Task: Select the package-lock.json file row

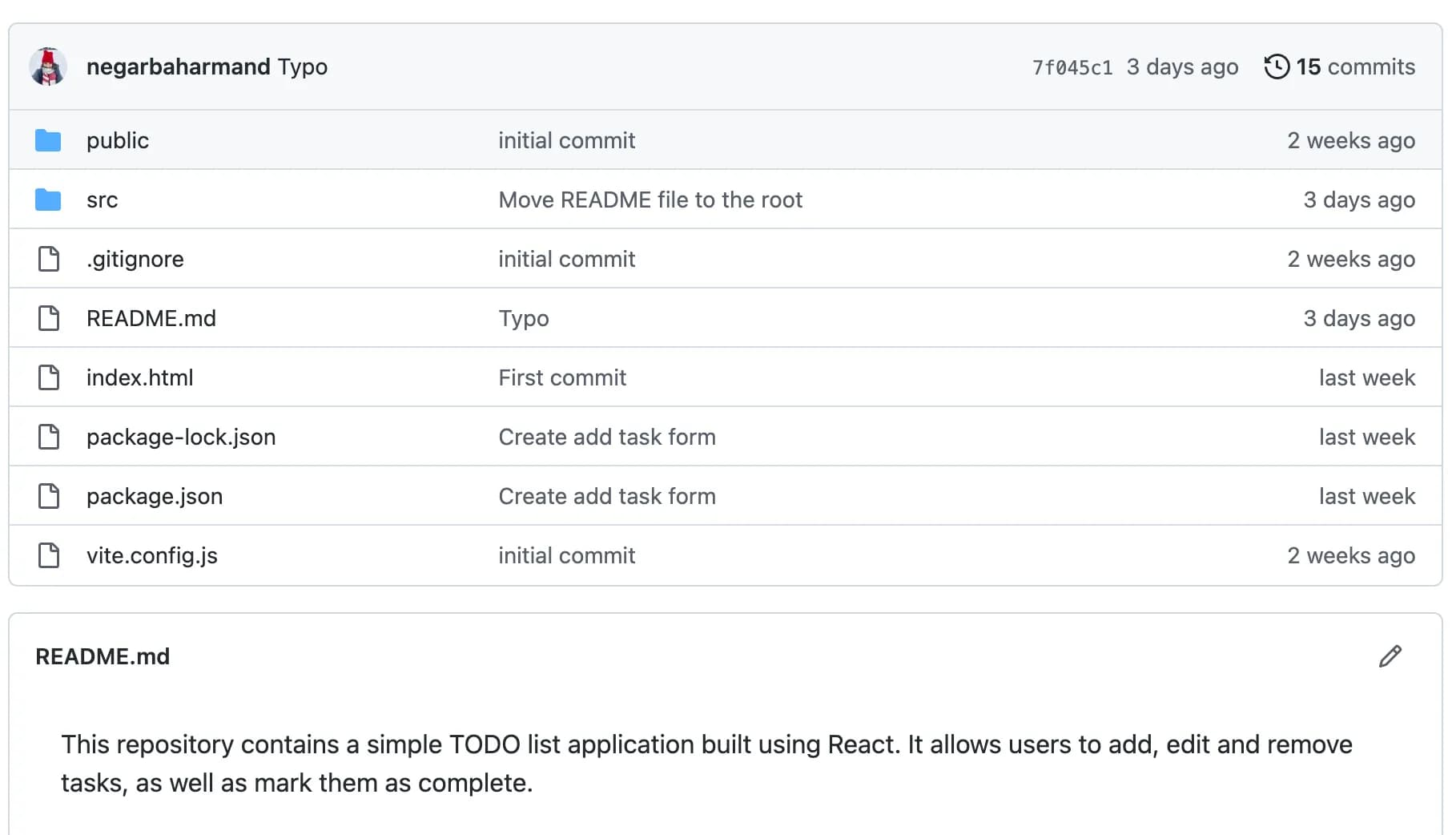Action: [181, 436]
